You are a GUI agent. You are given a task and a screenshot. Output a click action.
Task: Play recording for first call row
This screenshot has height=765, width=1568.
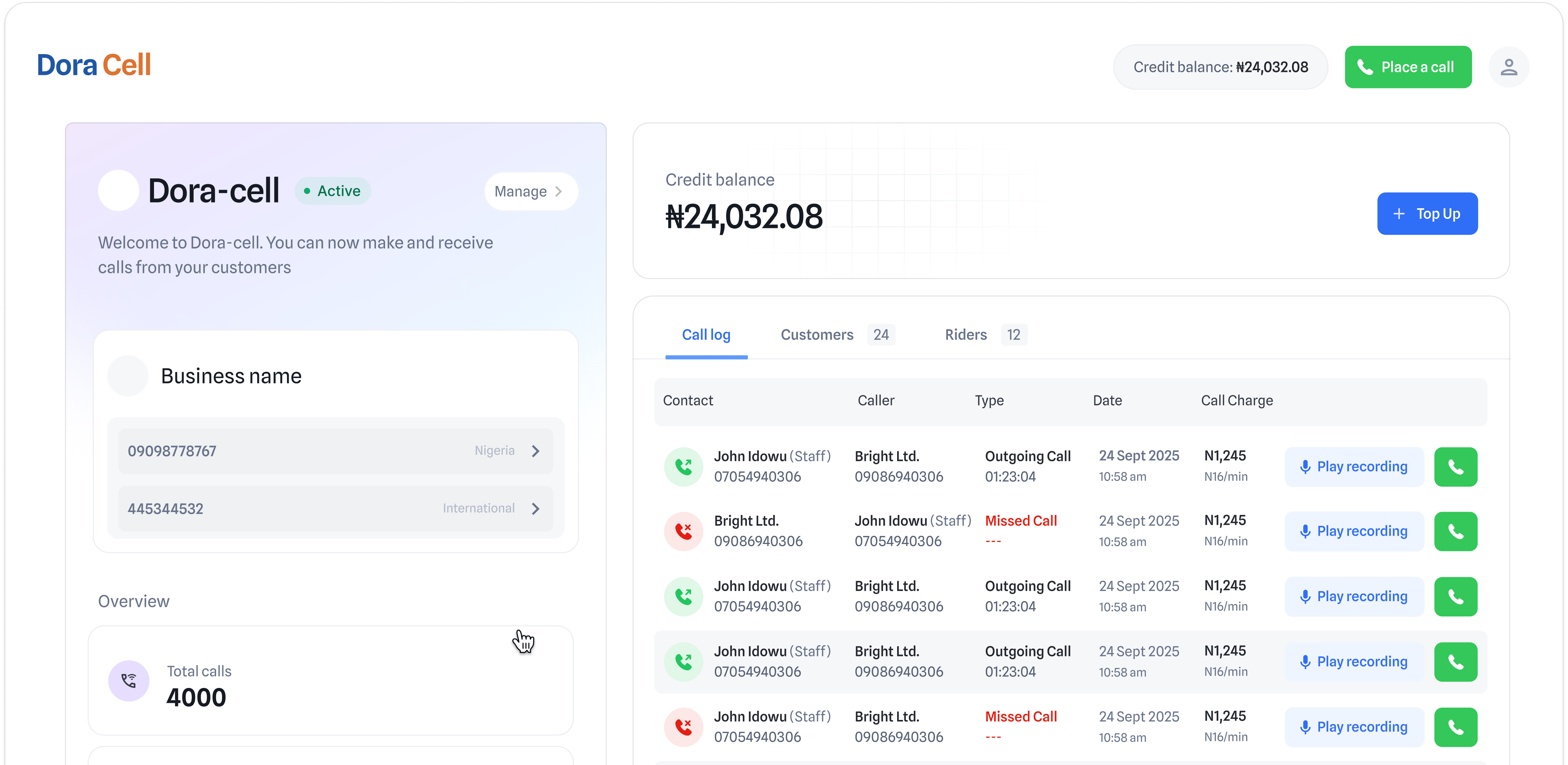1354,467
